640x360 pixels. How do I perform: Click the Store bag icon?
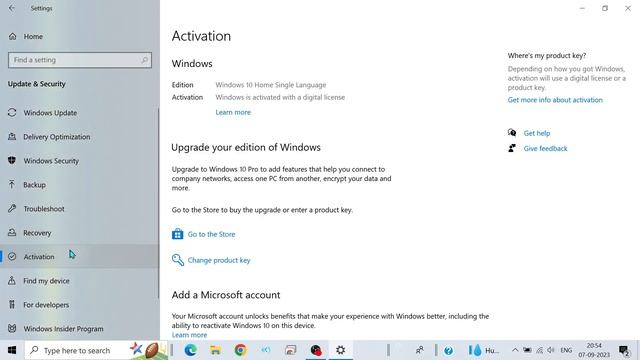pyautogui.click(x=178, y=234)
